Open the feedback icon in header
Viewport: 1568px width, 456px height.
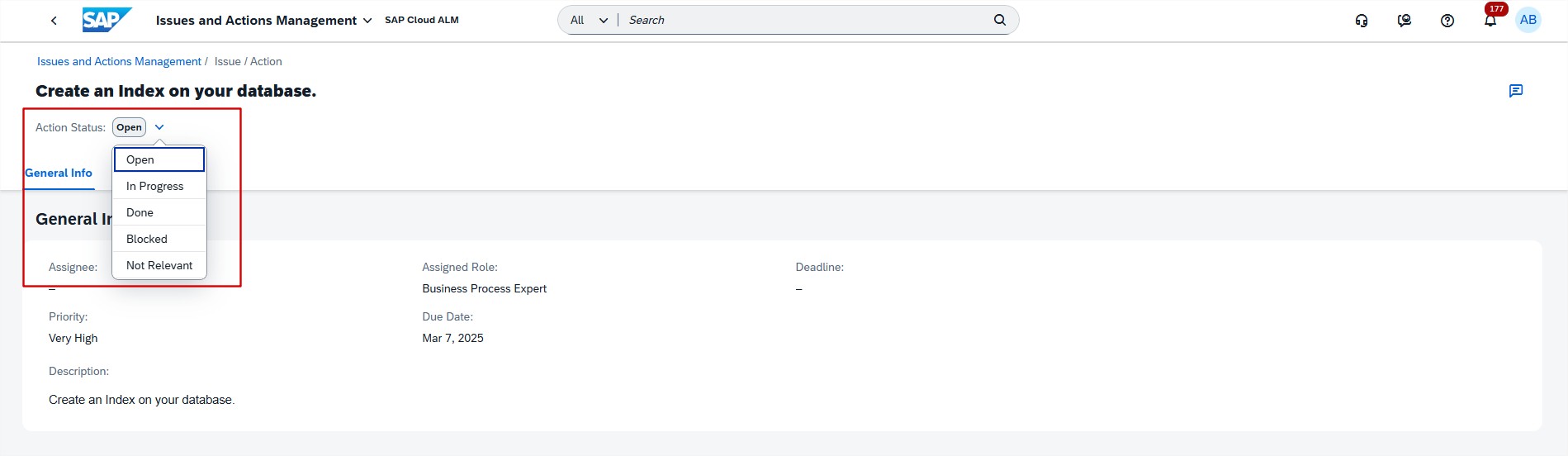click(x=1405, y=21)
